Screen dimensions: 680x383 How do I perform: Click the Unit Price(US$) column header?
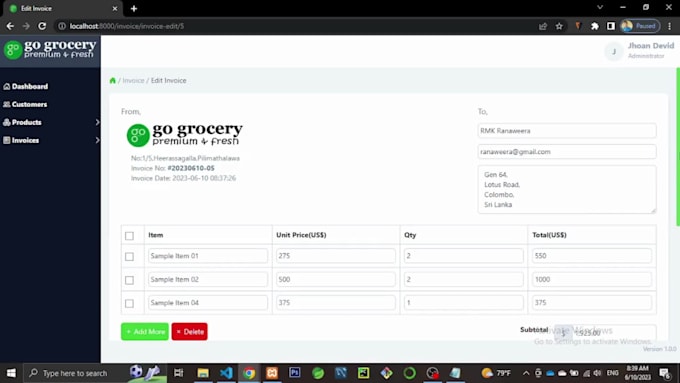pyautogui.click(x=301, y=235)
